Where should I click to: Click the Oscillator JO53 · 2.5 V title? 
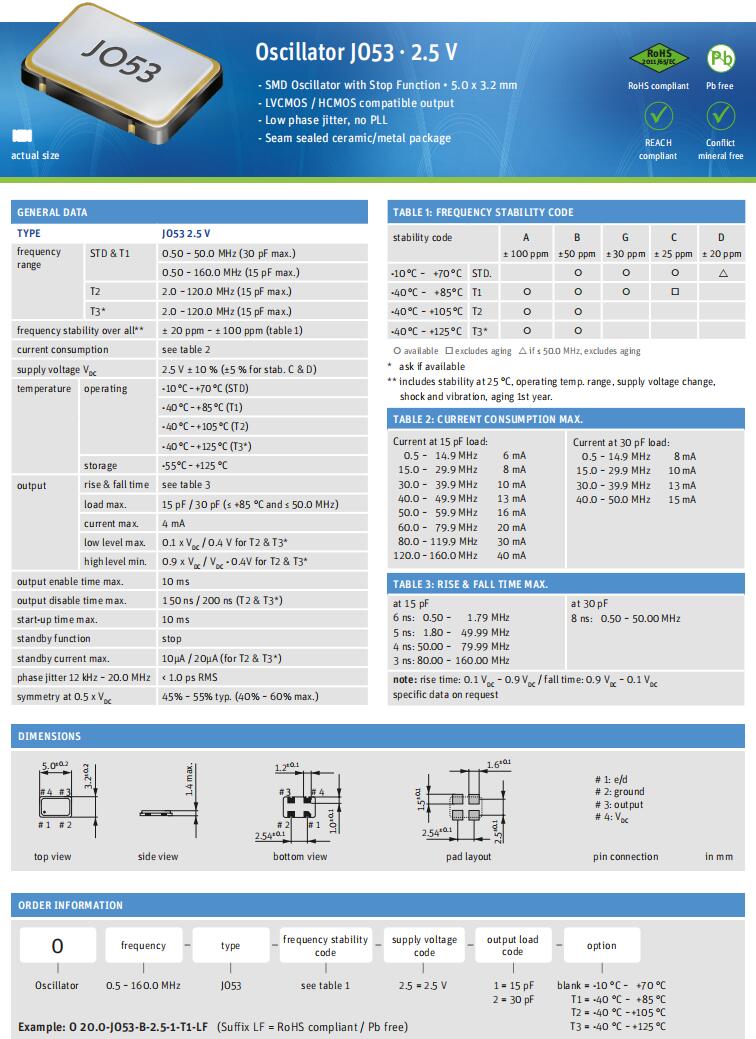click(356, 52)
